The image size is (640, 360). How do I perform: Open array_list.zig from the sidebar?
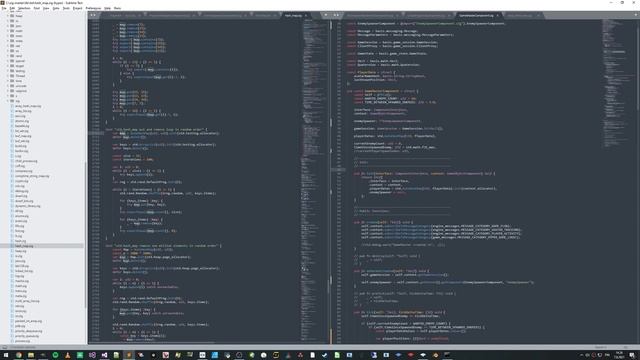click(23, 111)
